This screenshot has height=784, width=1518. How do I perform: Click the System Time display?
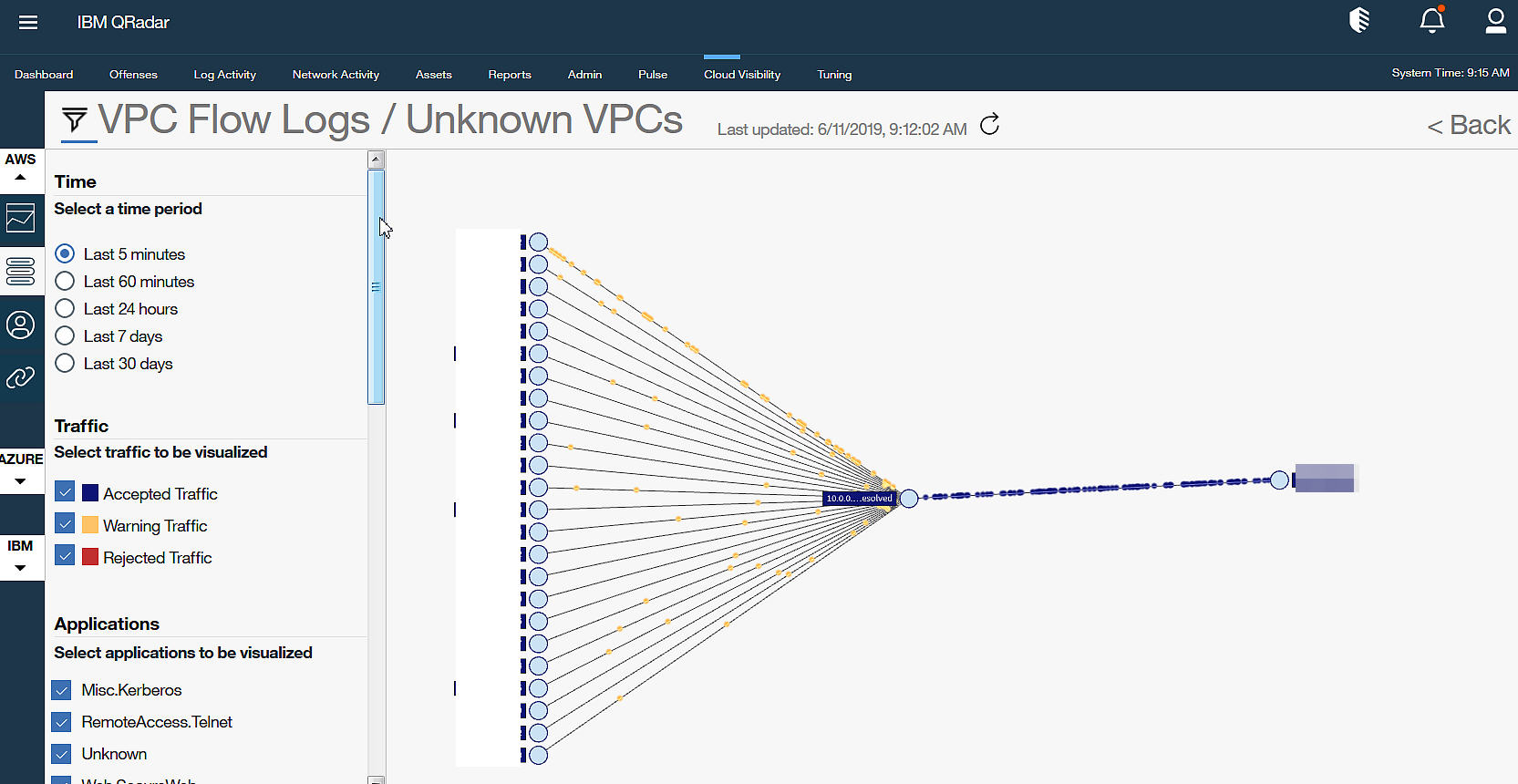1450,73
